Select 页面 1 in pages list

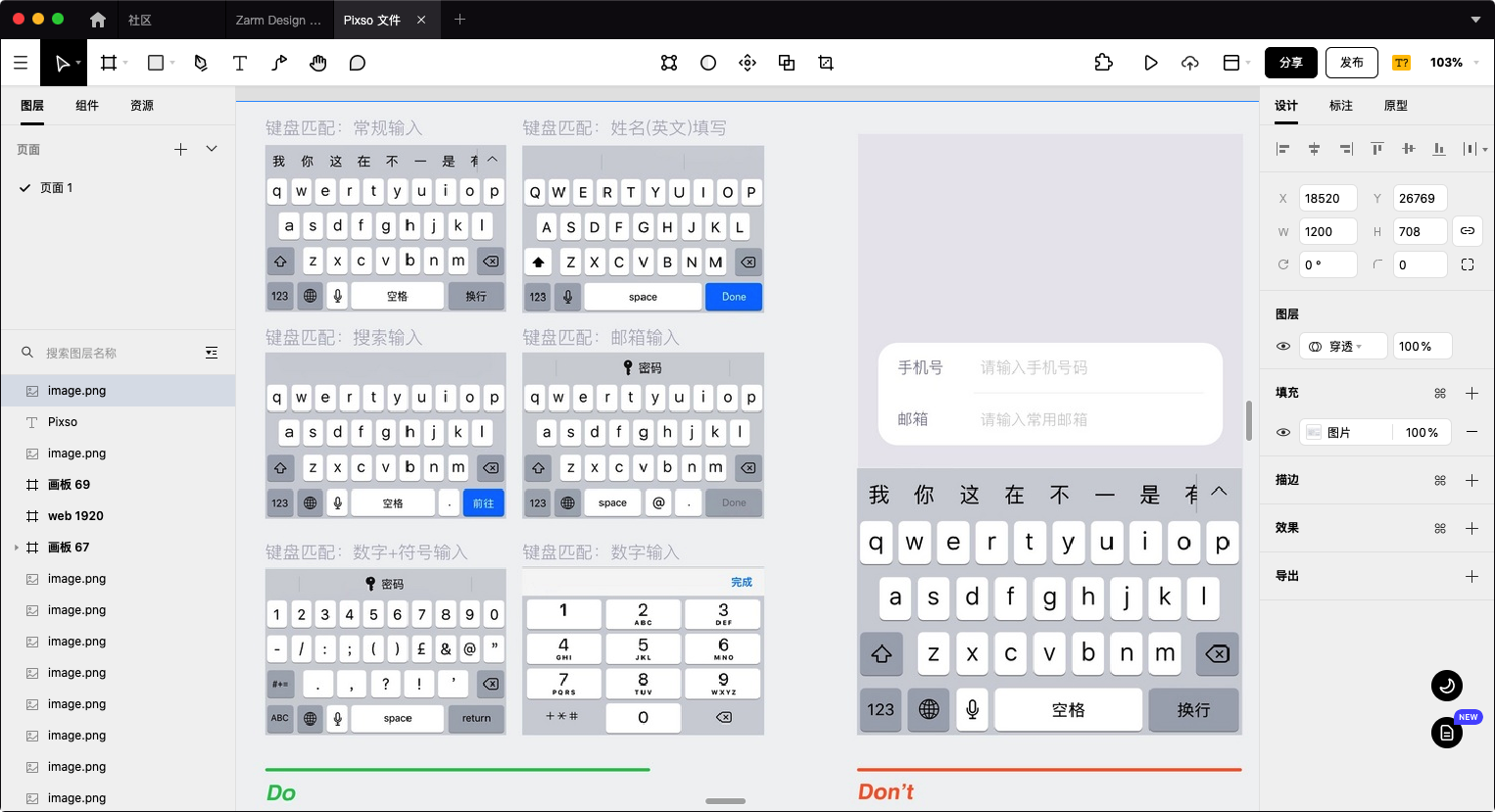coord(118,188)
